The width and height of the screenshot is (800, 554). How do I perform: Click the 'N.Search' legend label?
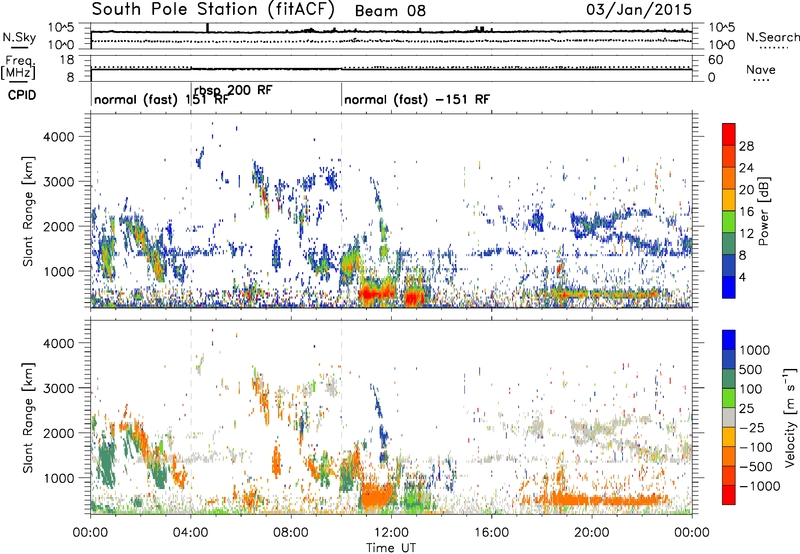772,37
